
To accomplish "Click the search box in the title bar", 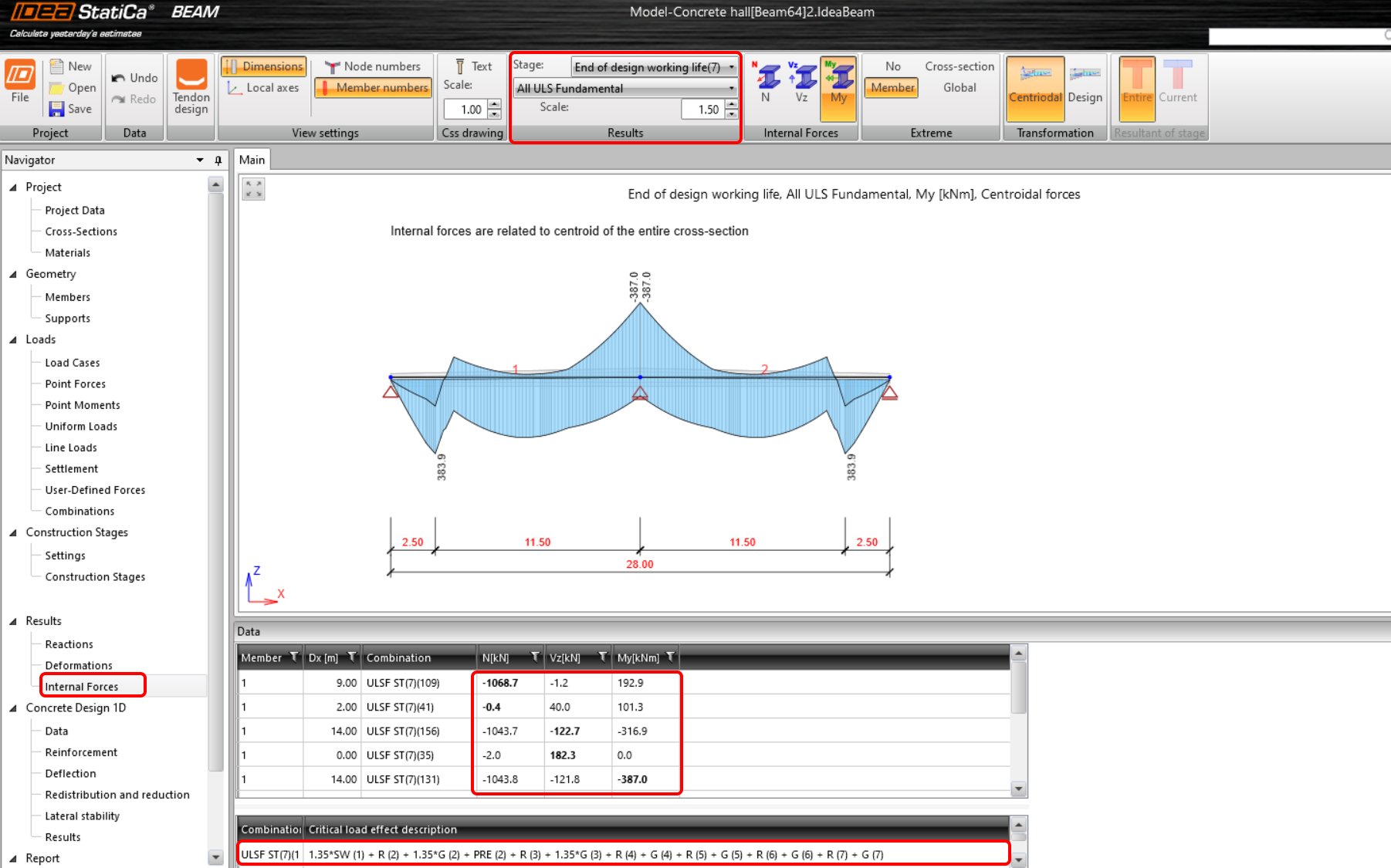I will [x=1299, y=35].
